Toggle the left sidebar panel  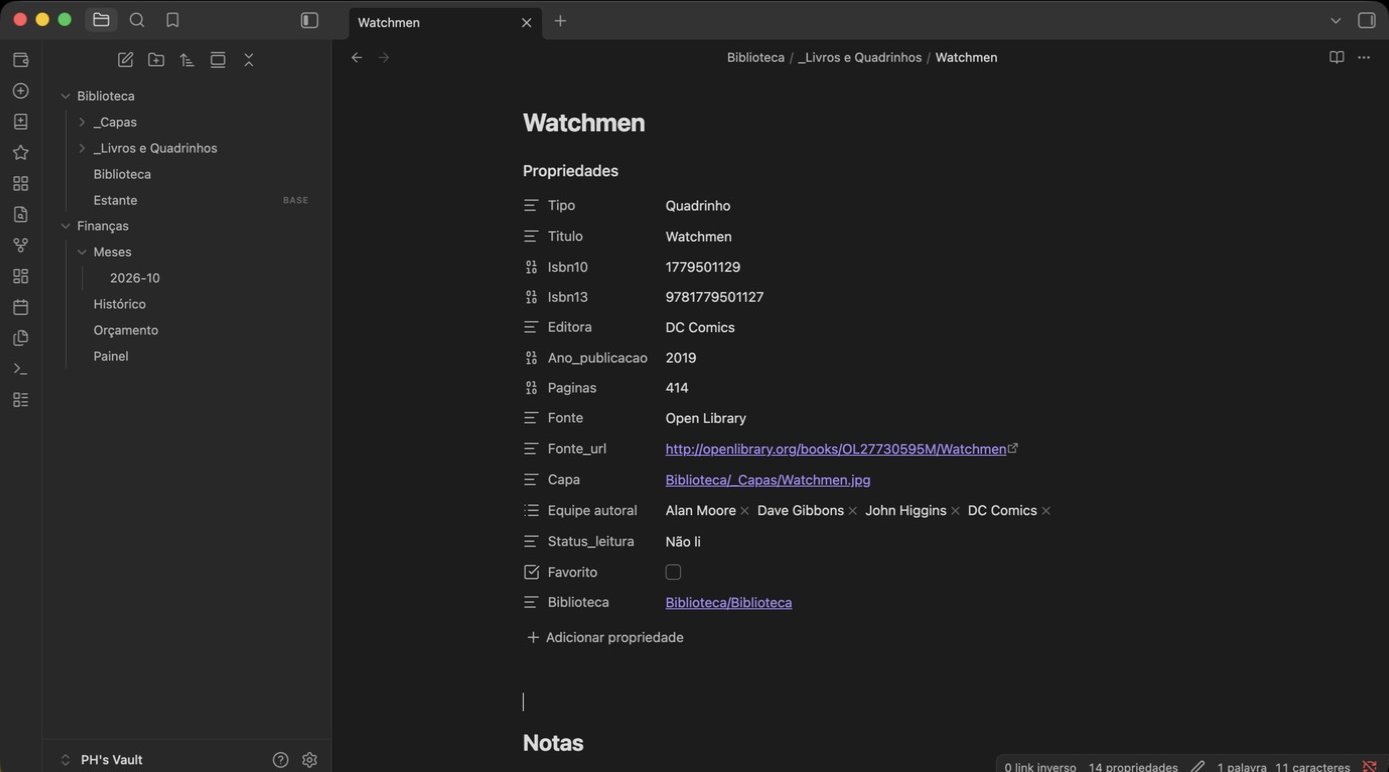(x=309, y=20)
